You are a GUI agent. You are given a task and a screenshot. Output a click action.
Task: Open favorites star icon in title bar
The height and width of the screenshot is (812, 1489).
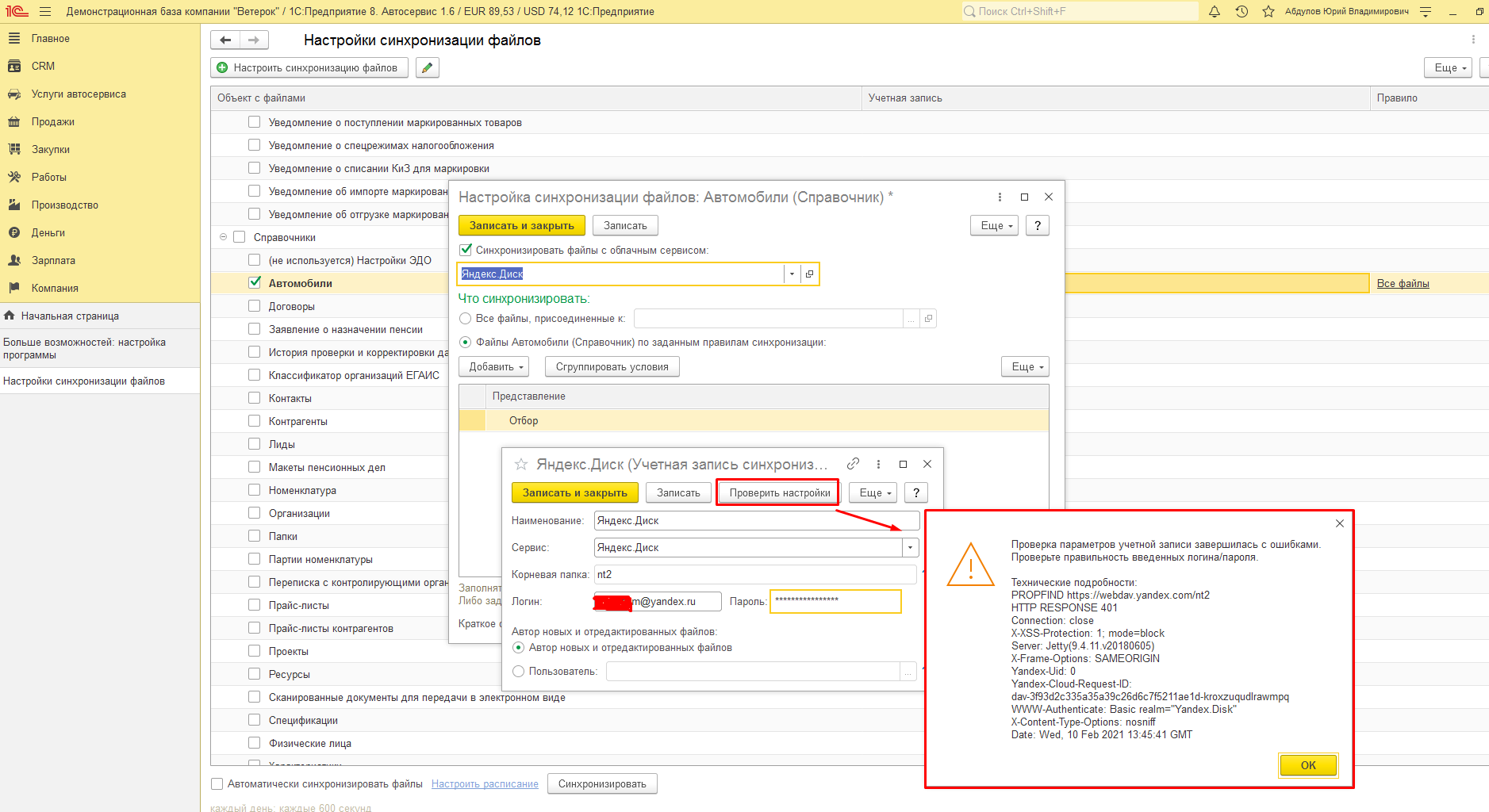(1268, 12)
